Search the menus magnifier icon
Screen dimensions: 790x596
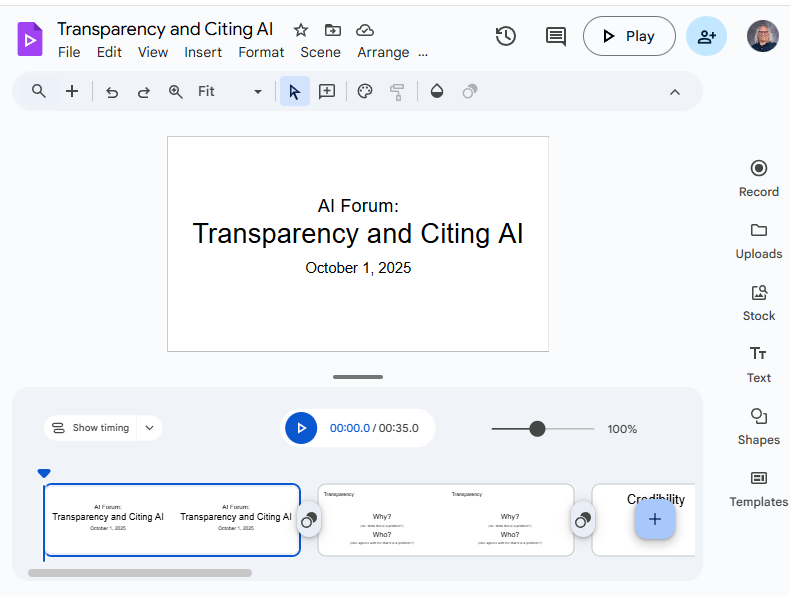click(39, 91)
